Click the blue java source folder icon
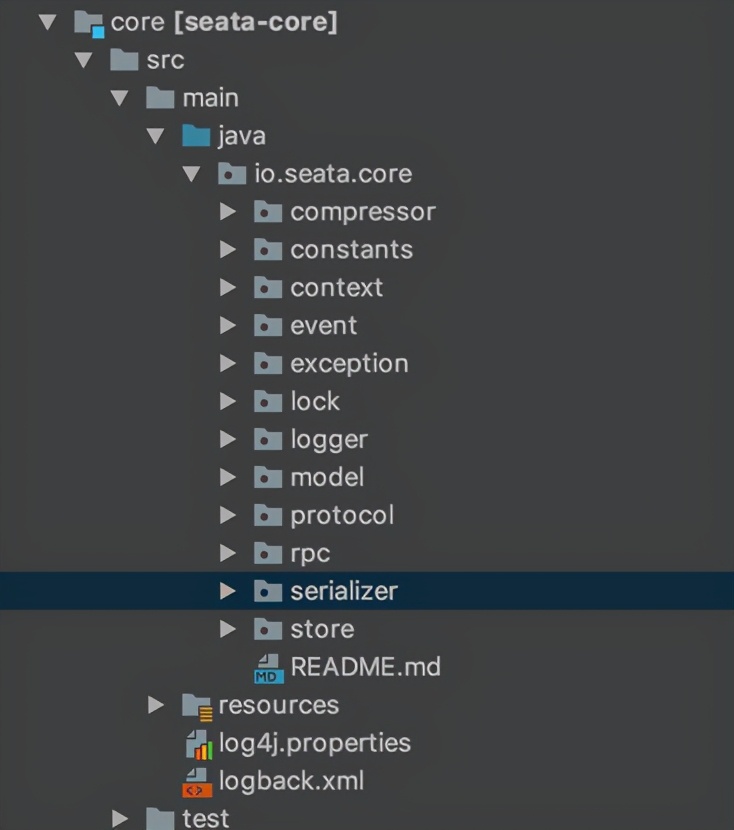734x830 pixels. tap(196, 136)
